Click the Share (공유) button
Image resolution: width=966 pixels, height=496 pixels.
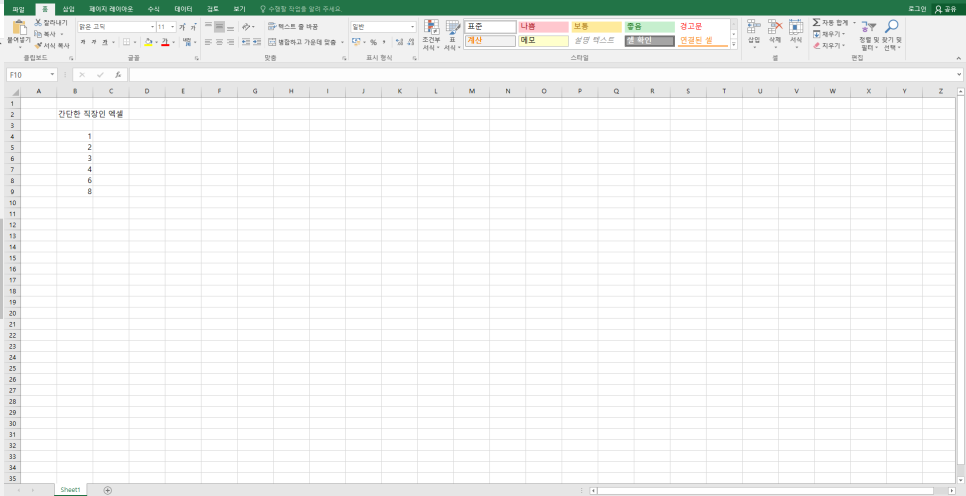click(x=946, y=9)
